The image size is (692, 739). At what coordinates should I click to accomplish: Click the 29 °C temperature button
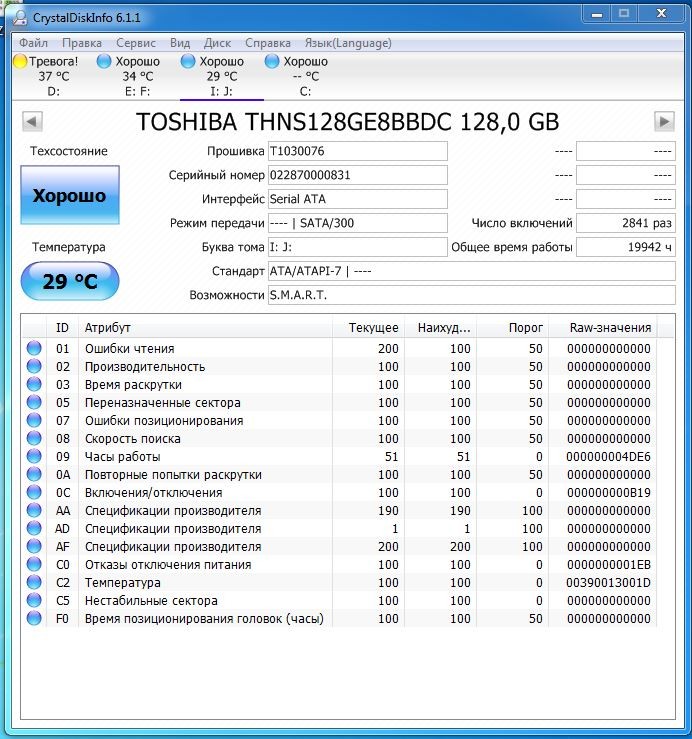pyautogui.click(x=70, y=281)
